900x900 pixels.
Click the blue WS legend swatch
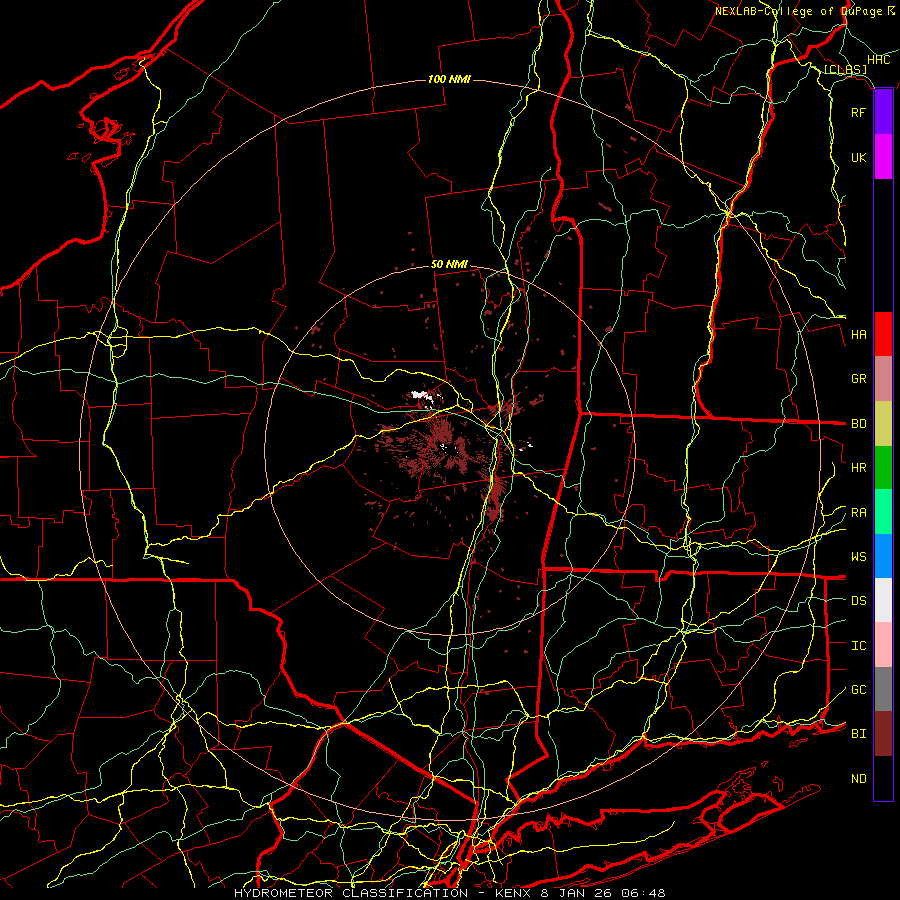(x=883, y=556)
